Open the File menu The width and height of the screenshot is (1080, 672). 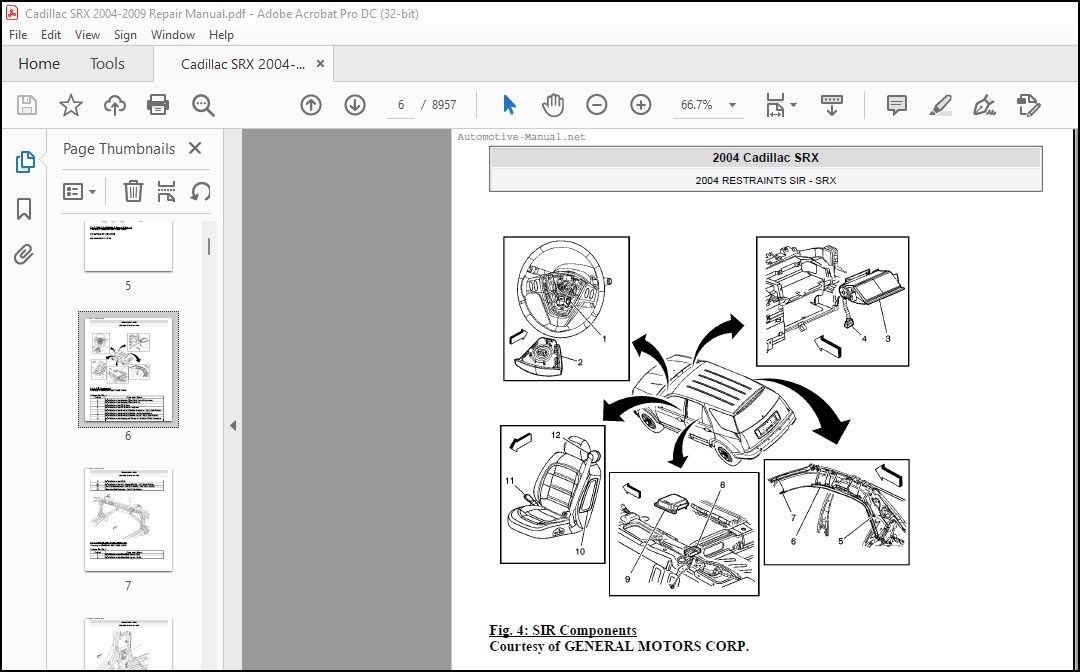pyautogui.click(x=18, y=34)
